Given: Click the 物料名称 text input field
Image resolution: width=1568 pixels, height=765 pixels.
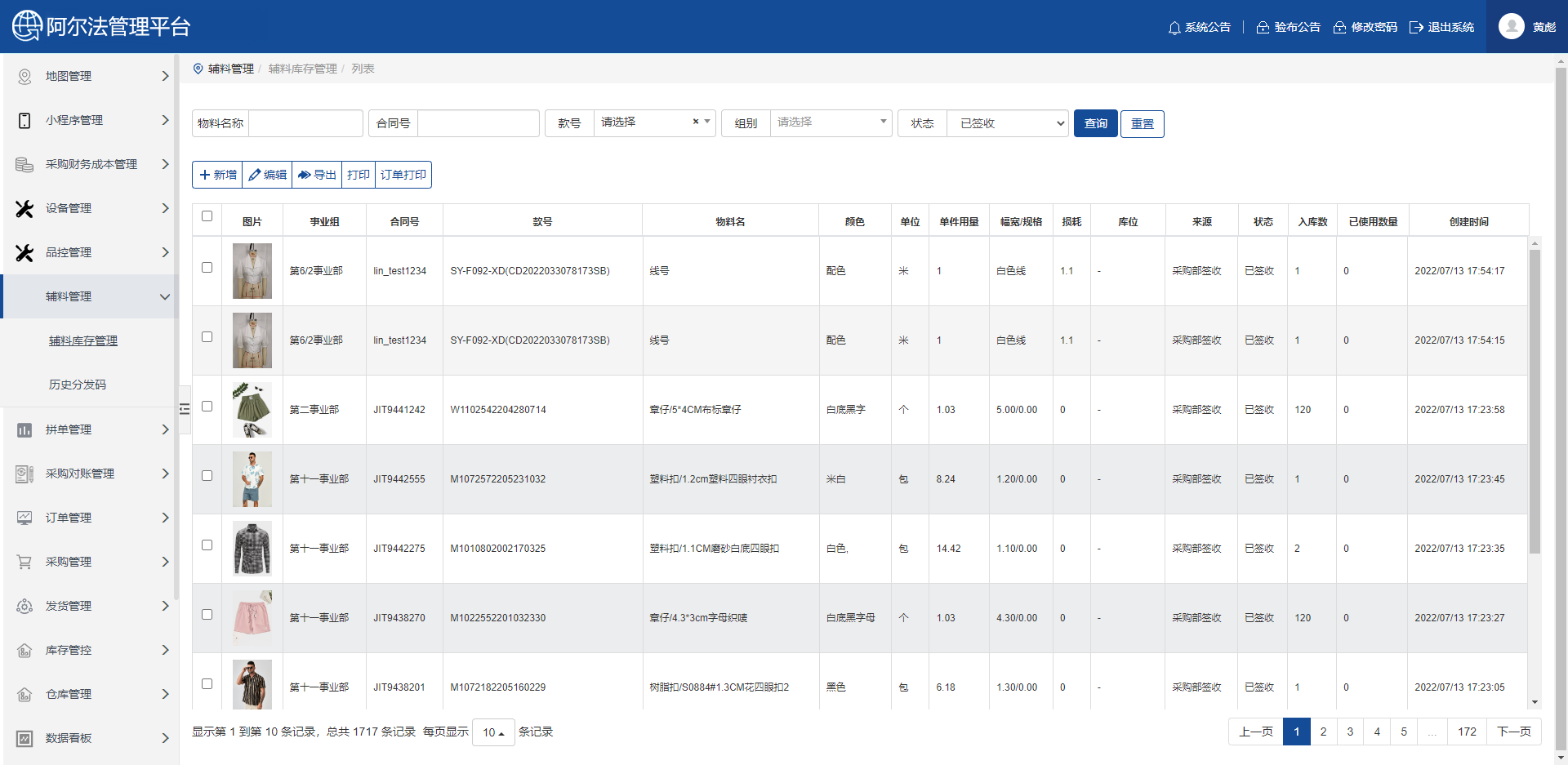Looking at the screenshot, I should (x=305, y=123).
